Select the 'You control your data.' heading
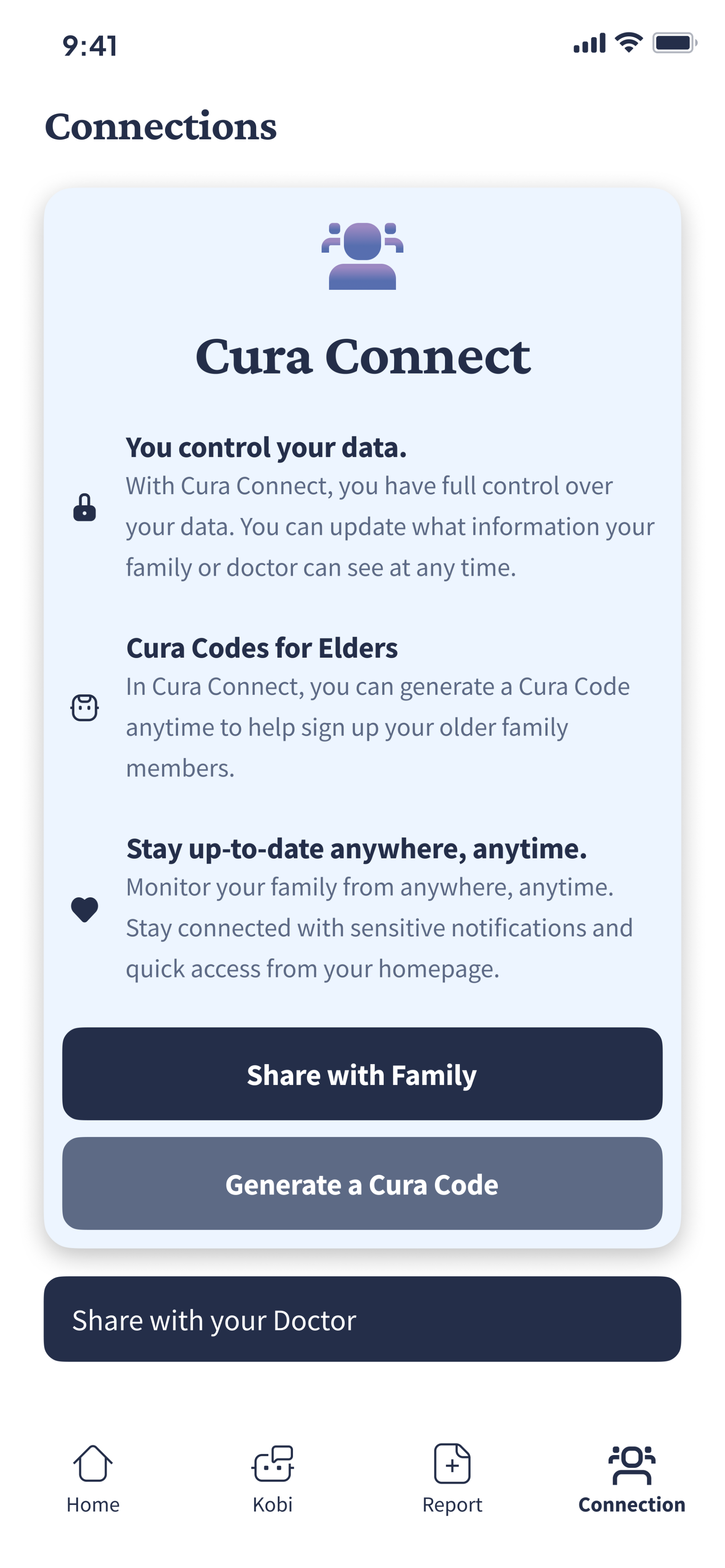The width and height of the screenshot is (725, 1568). pyautogui.click(x=266, y=448)
